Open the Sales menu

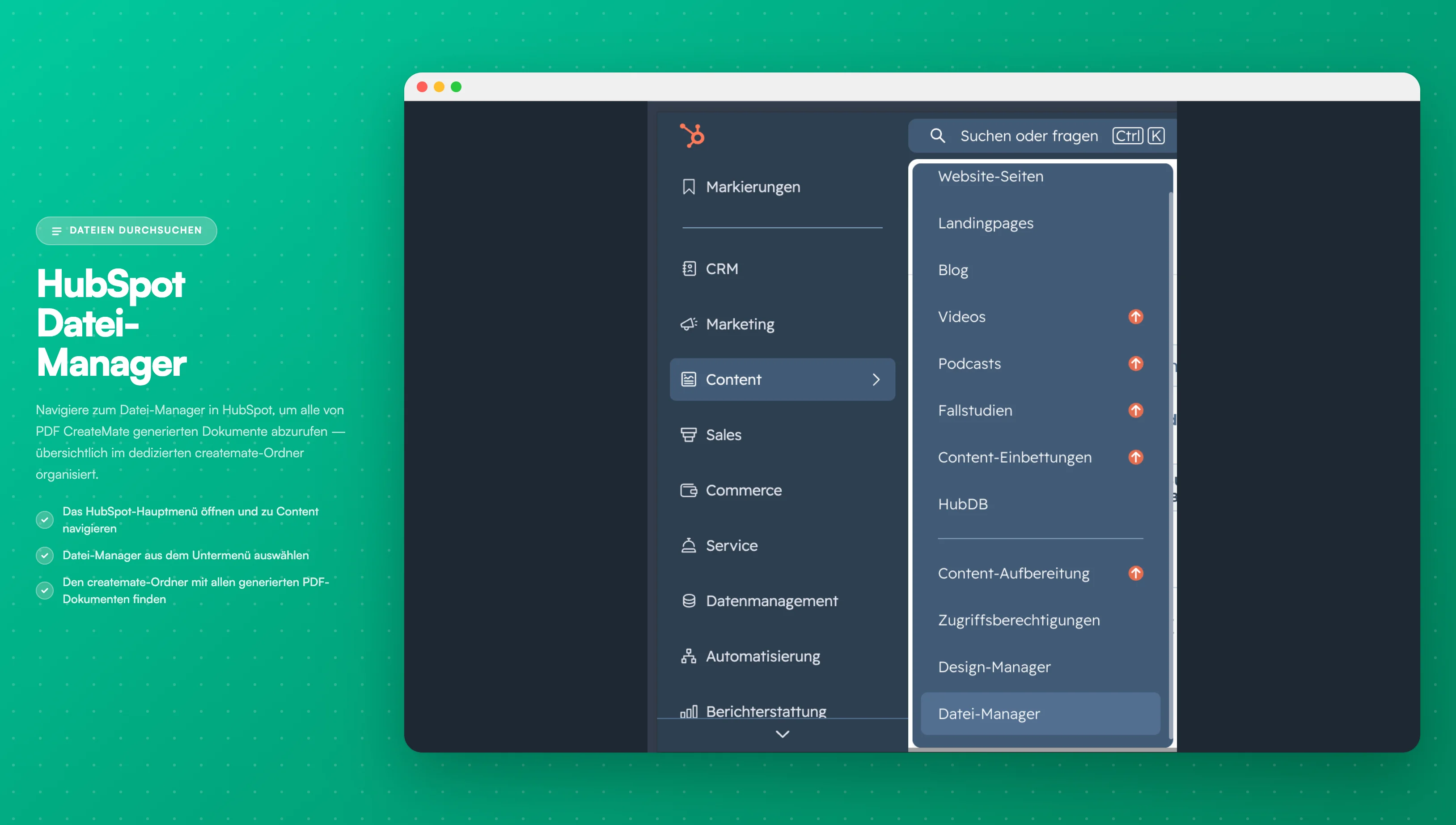[782, 434]
